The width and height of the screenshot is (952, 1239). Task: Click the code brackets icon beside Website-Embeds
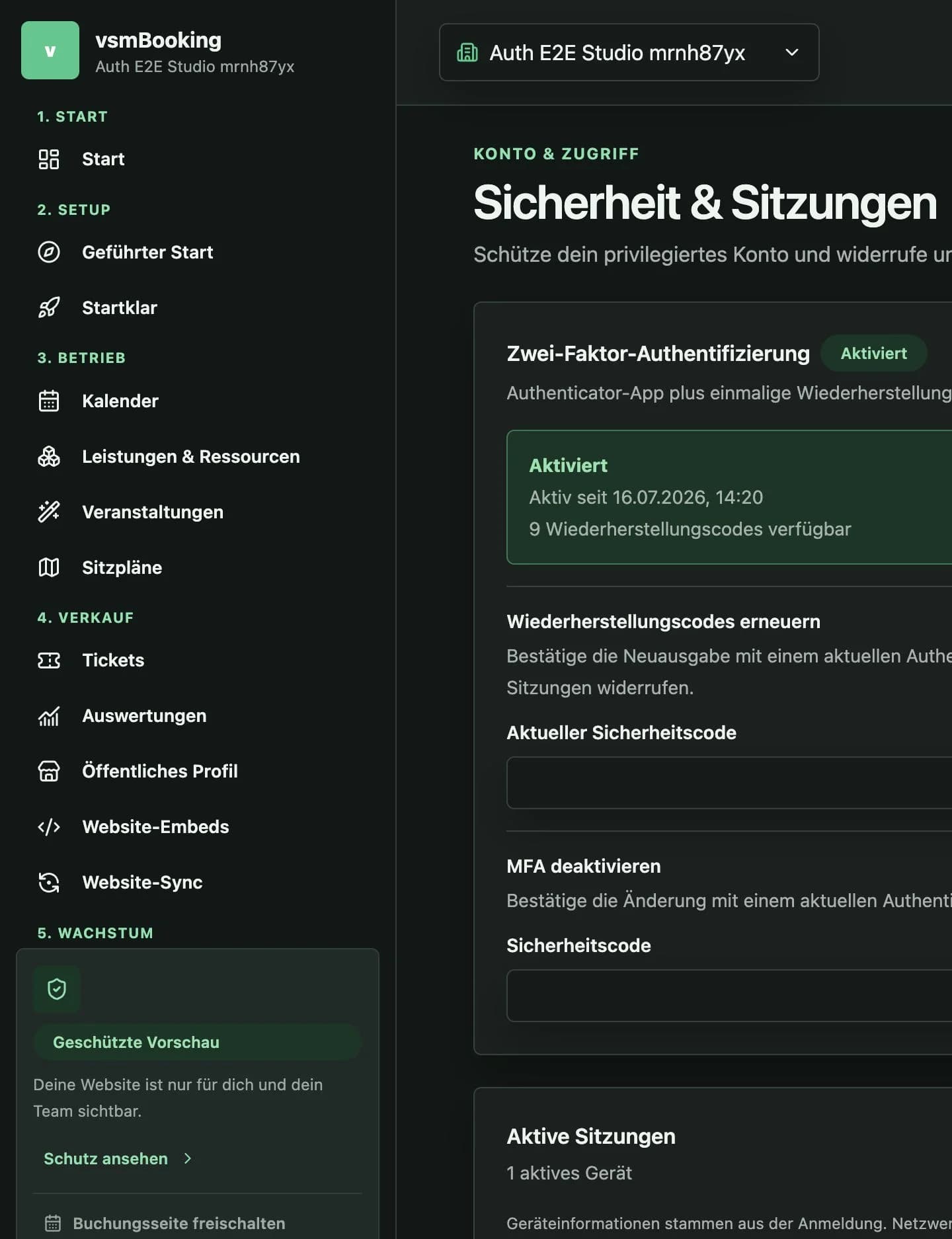49,826
